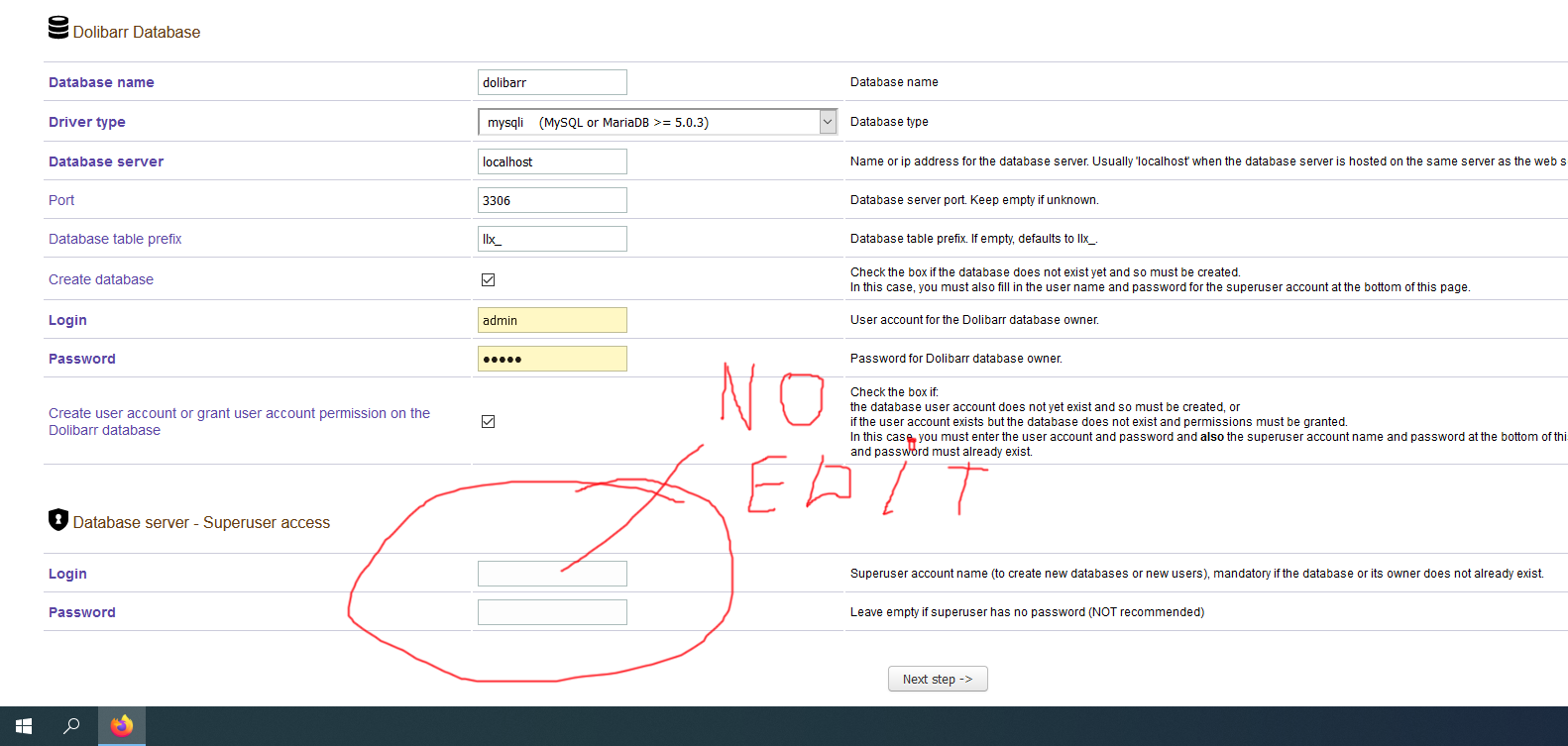1568x746 pixels.
Task: Click the 'Password for Dolibarr database owner.' text
Action: [x=956, y=359]
